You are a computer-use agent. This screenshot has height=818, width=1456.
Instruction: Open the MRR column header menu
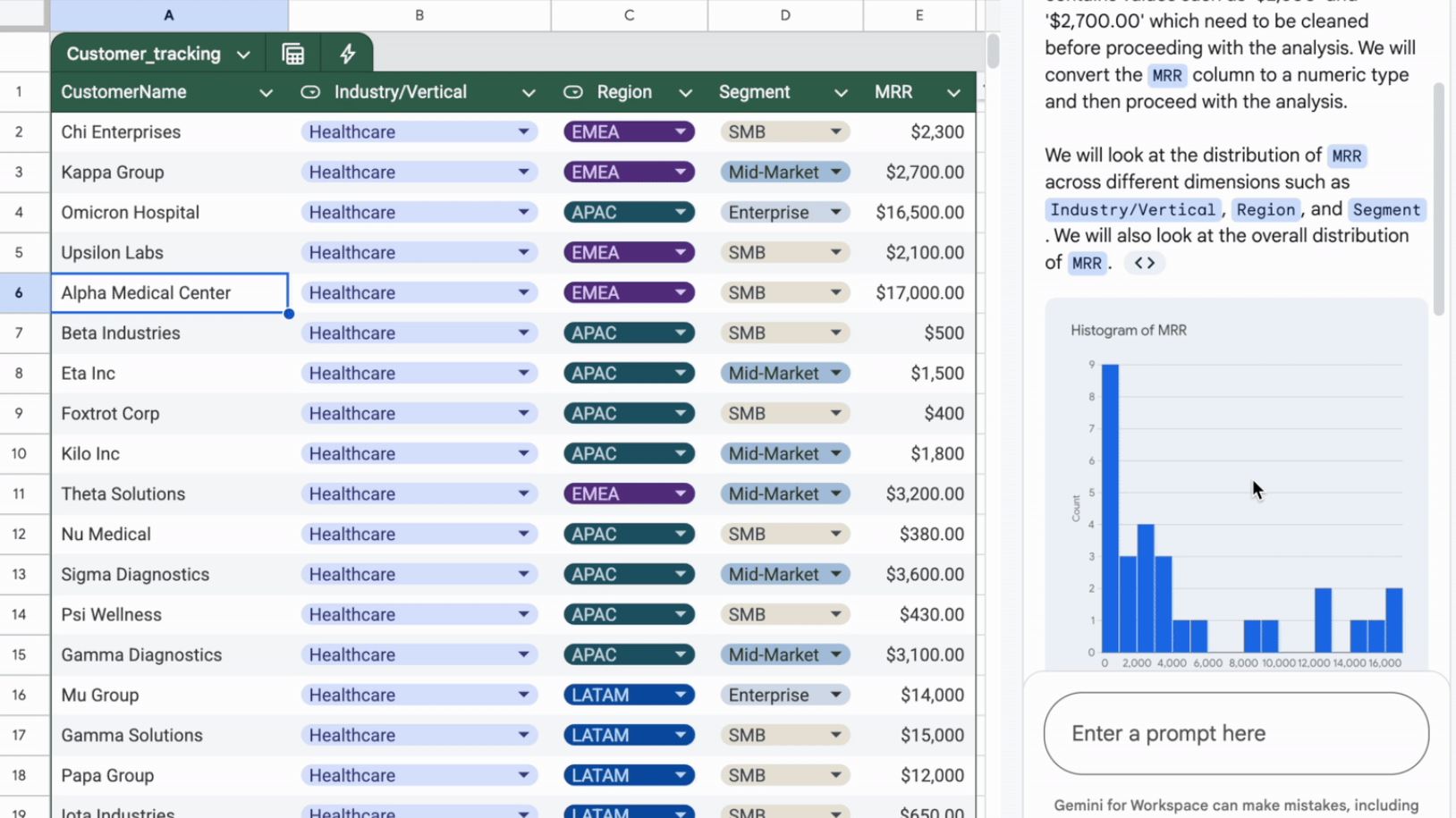click(953, 93)
